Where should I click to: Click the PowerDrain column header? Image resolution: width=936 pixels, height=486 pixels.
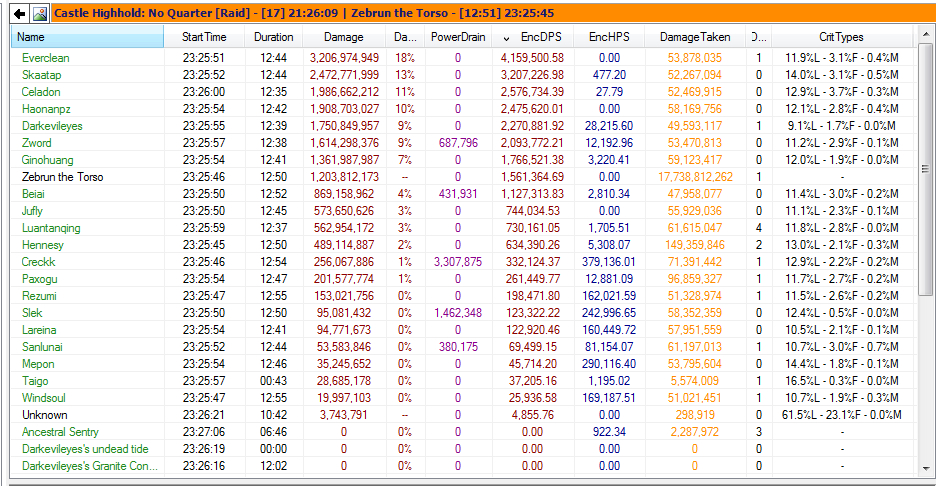(458, 37)
